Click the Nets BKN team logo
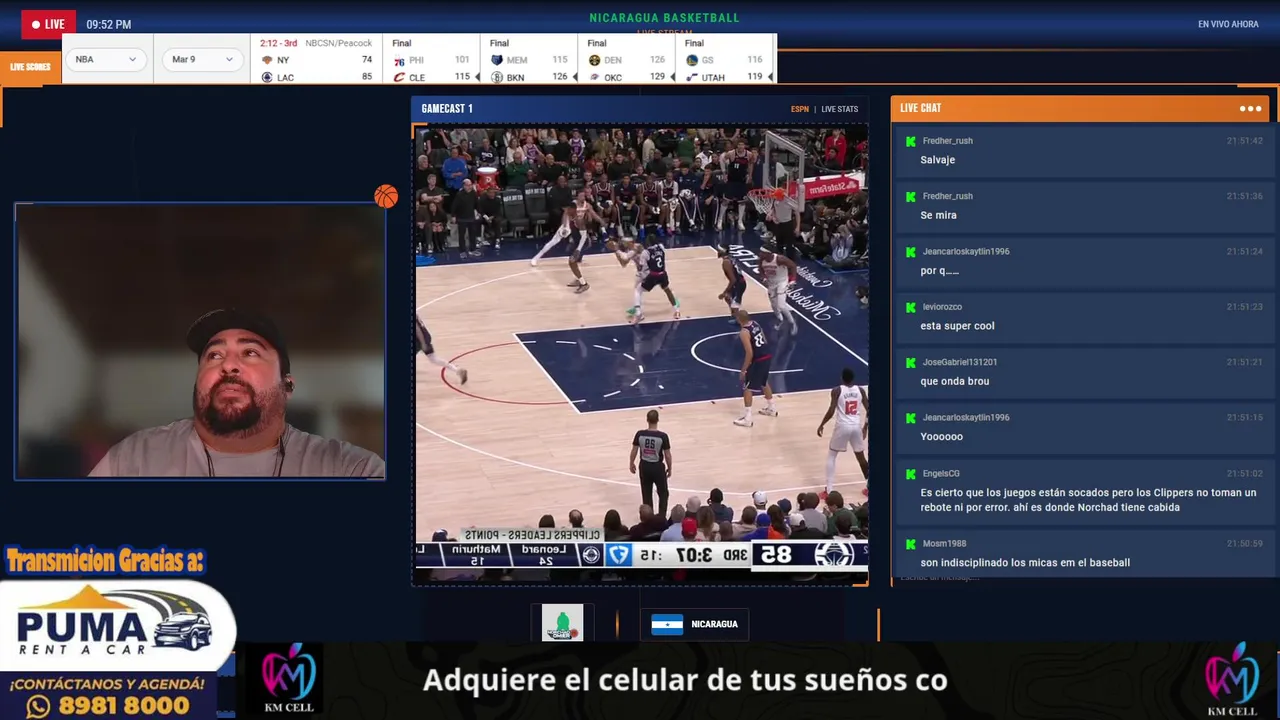Image resolution: width=1280 pixels, height=720 pixels. click(x=497, y=77)
